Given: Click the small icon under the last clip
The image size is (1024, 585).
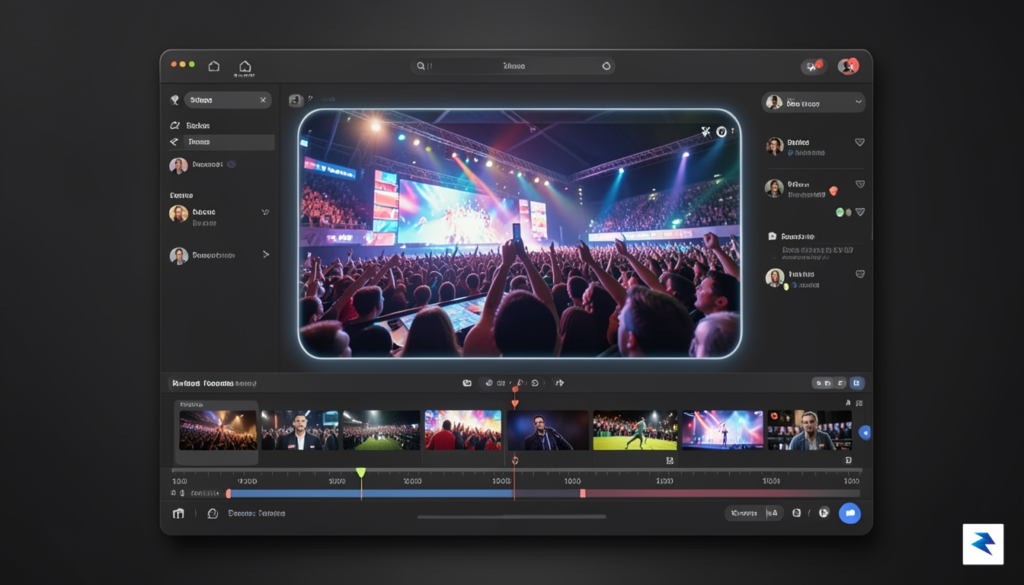Looking at the screenshot, I should click(848, 460).
